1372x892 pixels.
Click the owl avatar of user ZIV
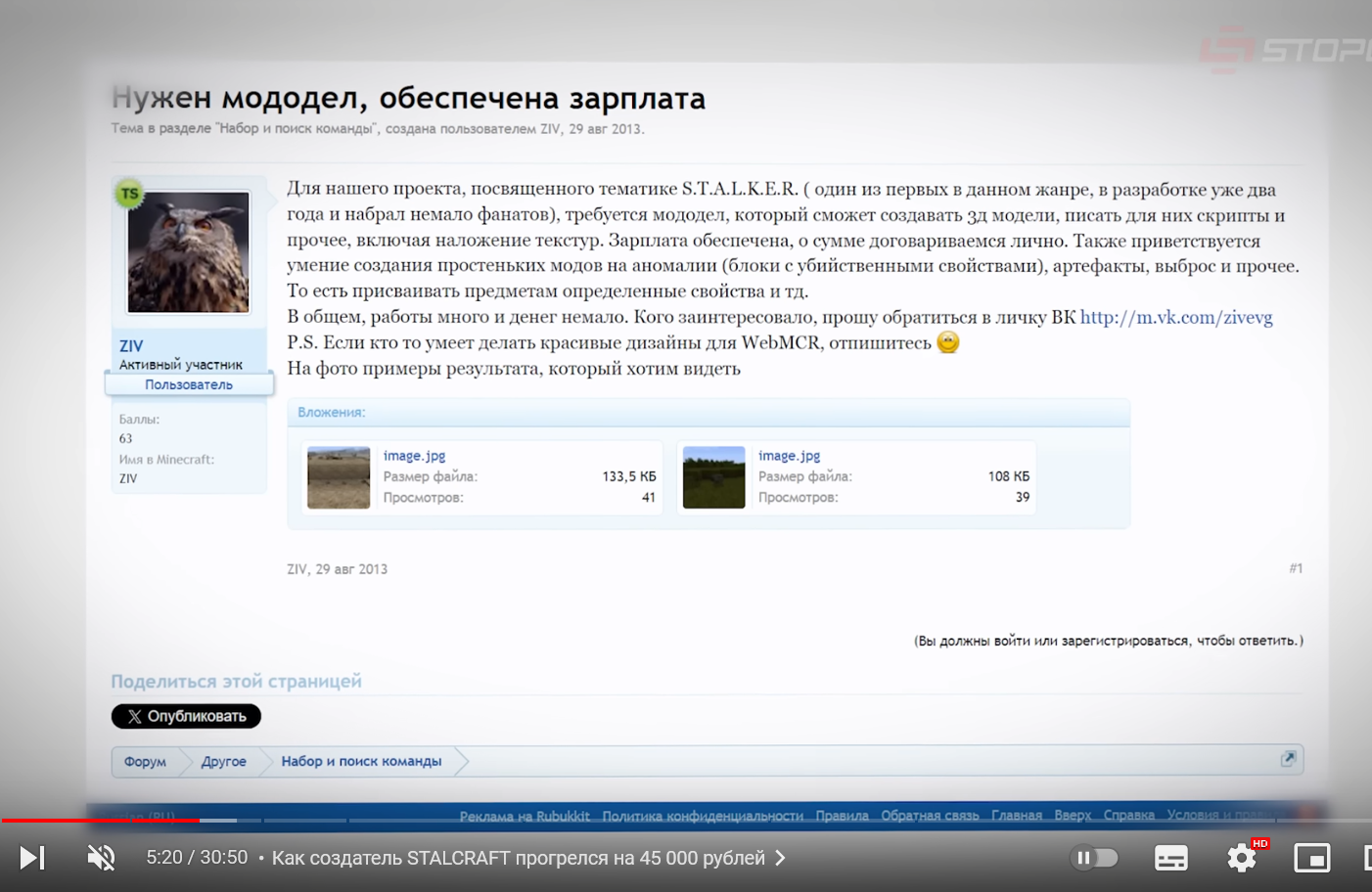188,252
